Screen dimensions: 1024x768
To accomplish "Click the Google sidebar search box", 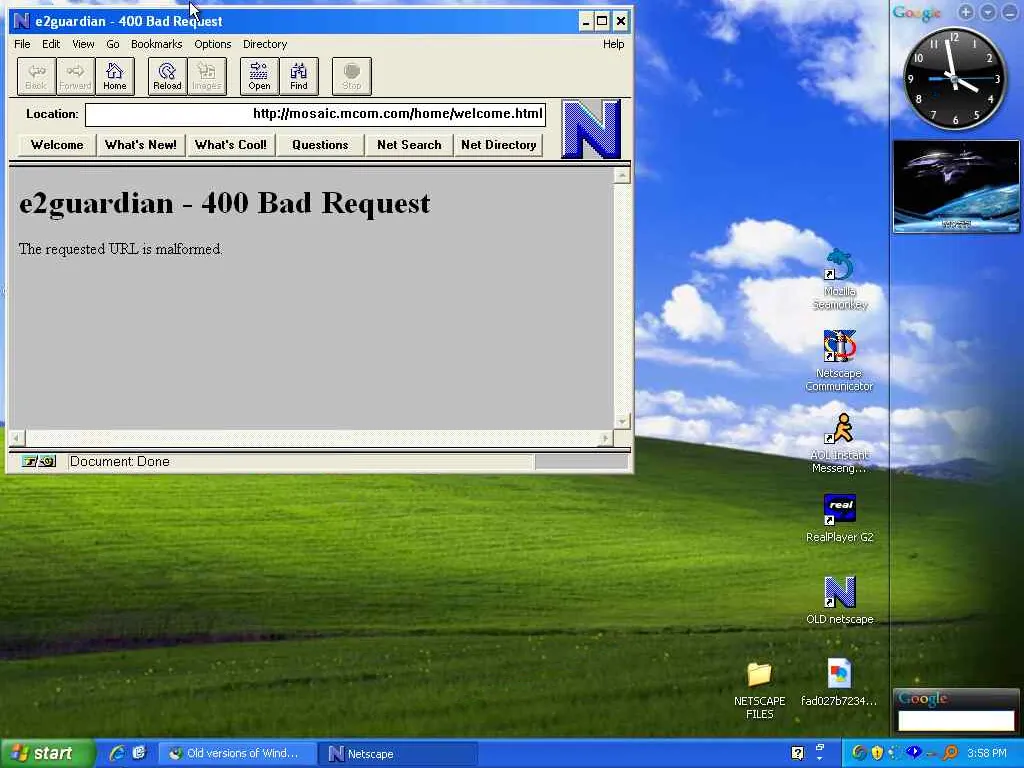I will coord(956,720).
